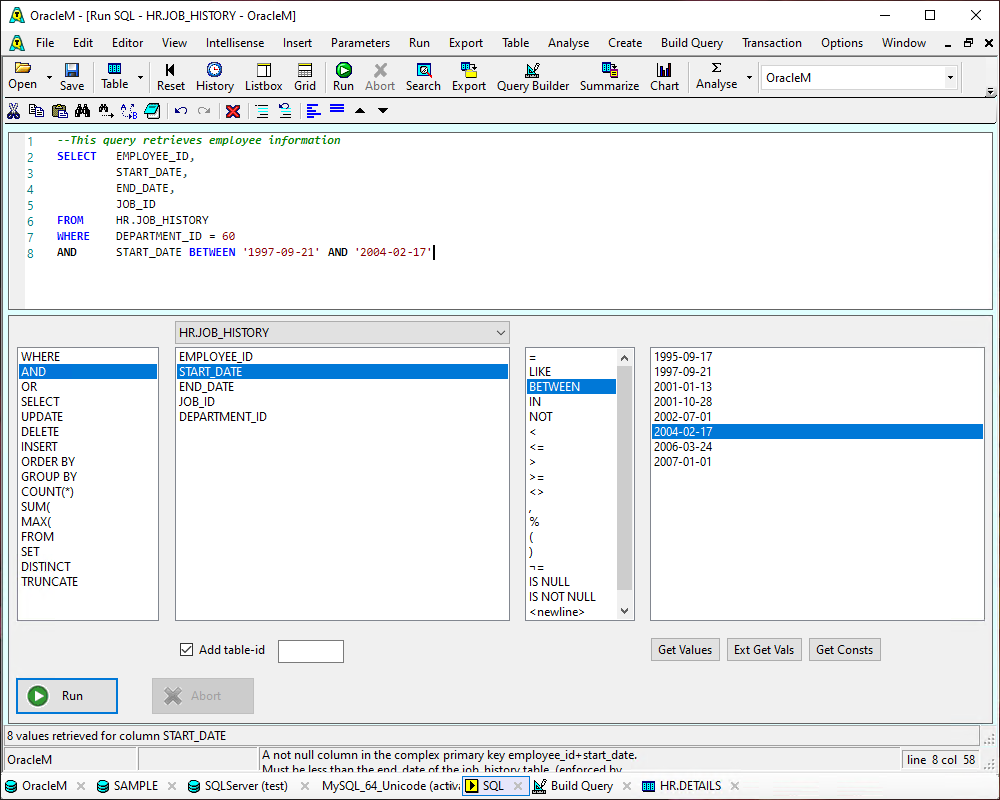Viewport: 1000px width, 800px height.
Task: Select EMPLOYEE_ID in the column list
Action: 342,357
